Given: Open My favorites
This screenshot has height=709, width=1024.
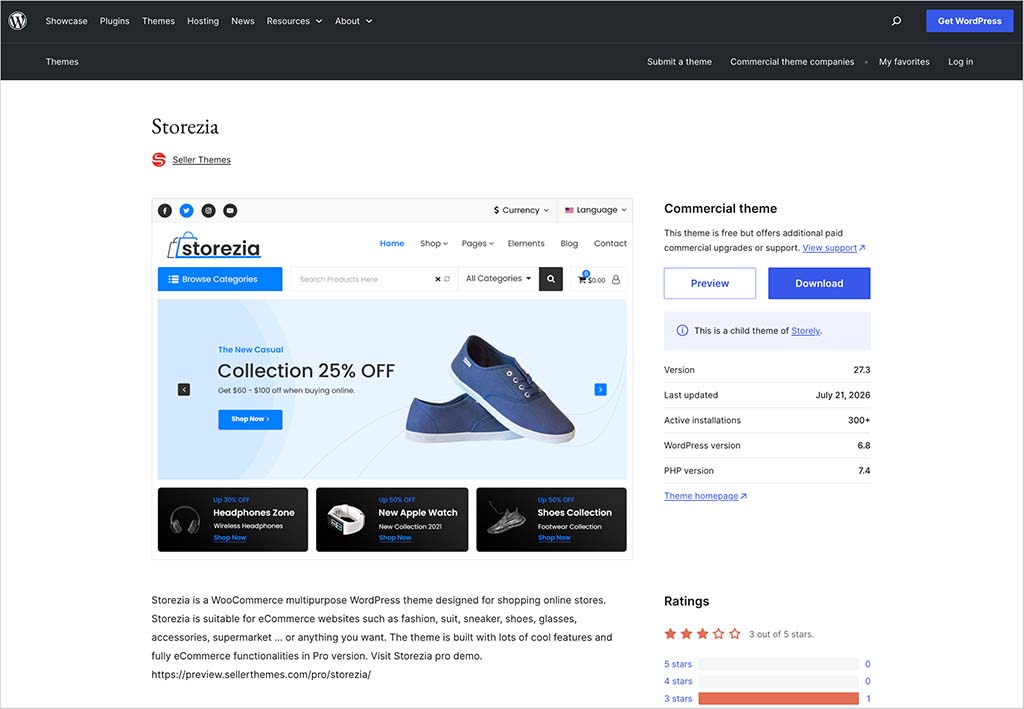Looking at the screenshot, I should (x=904, y=61).
